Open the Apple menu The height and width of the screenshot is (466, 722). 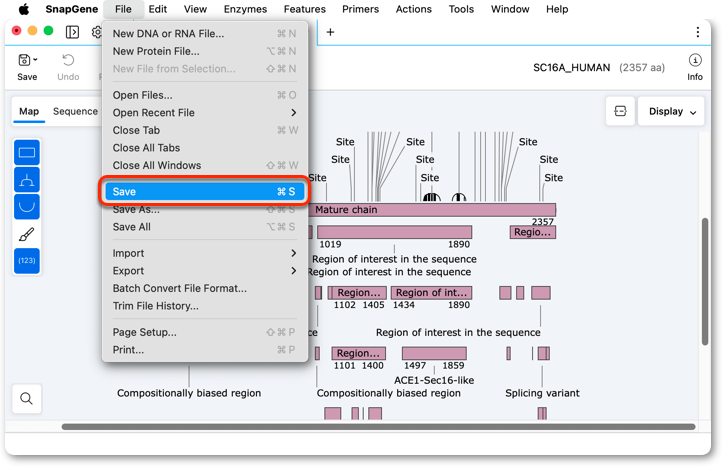[x=23, y=9]
